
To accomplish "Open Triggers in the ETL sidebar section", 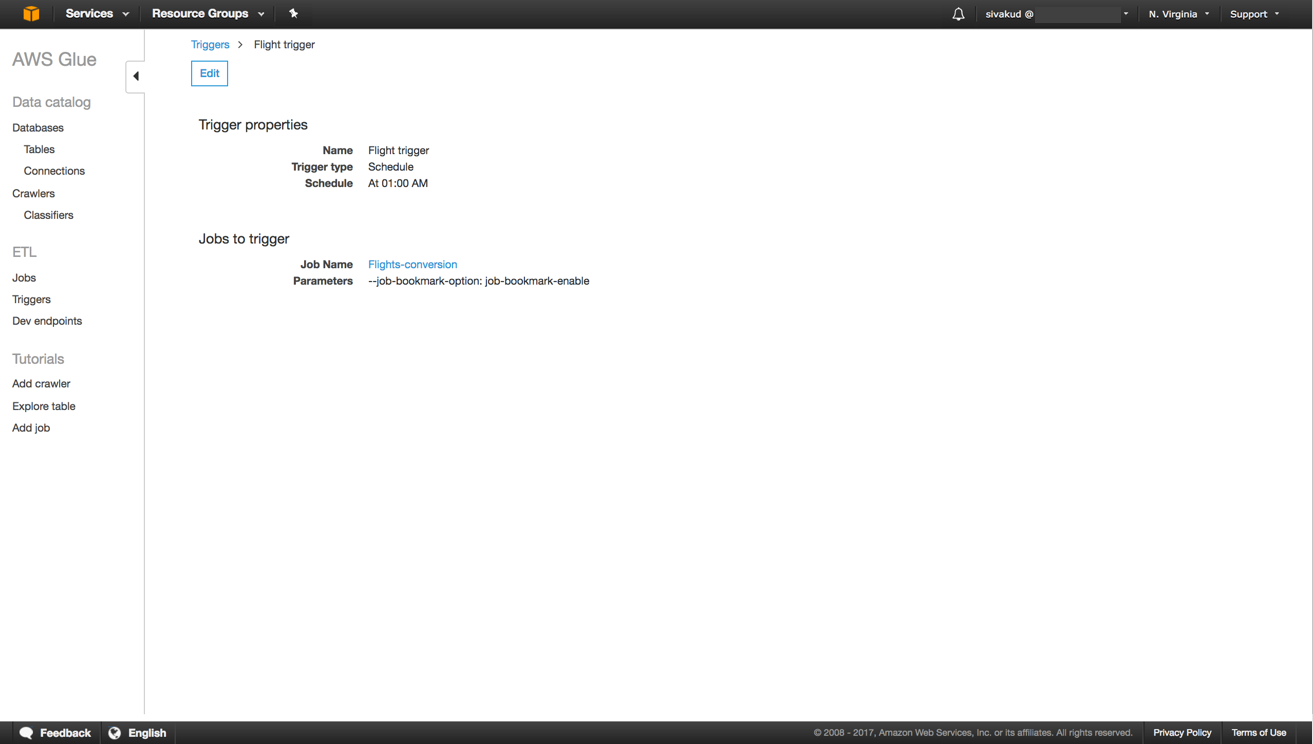I will (x=31, y=300).
